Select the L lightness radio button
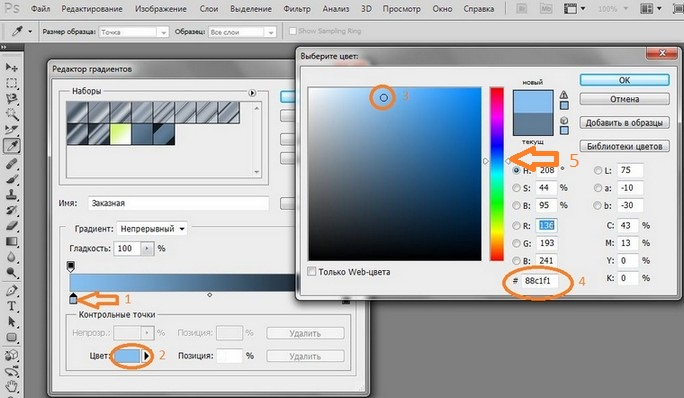The width and height of the screenshot is (684, 398). [x=598, y=171]
